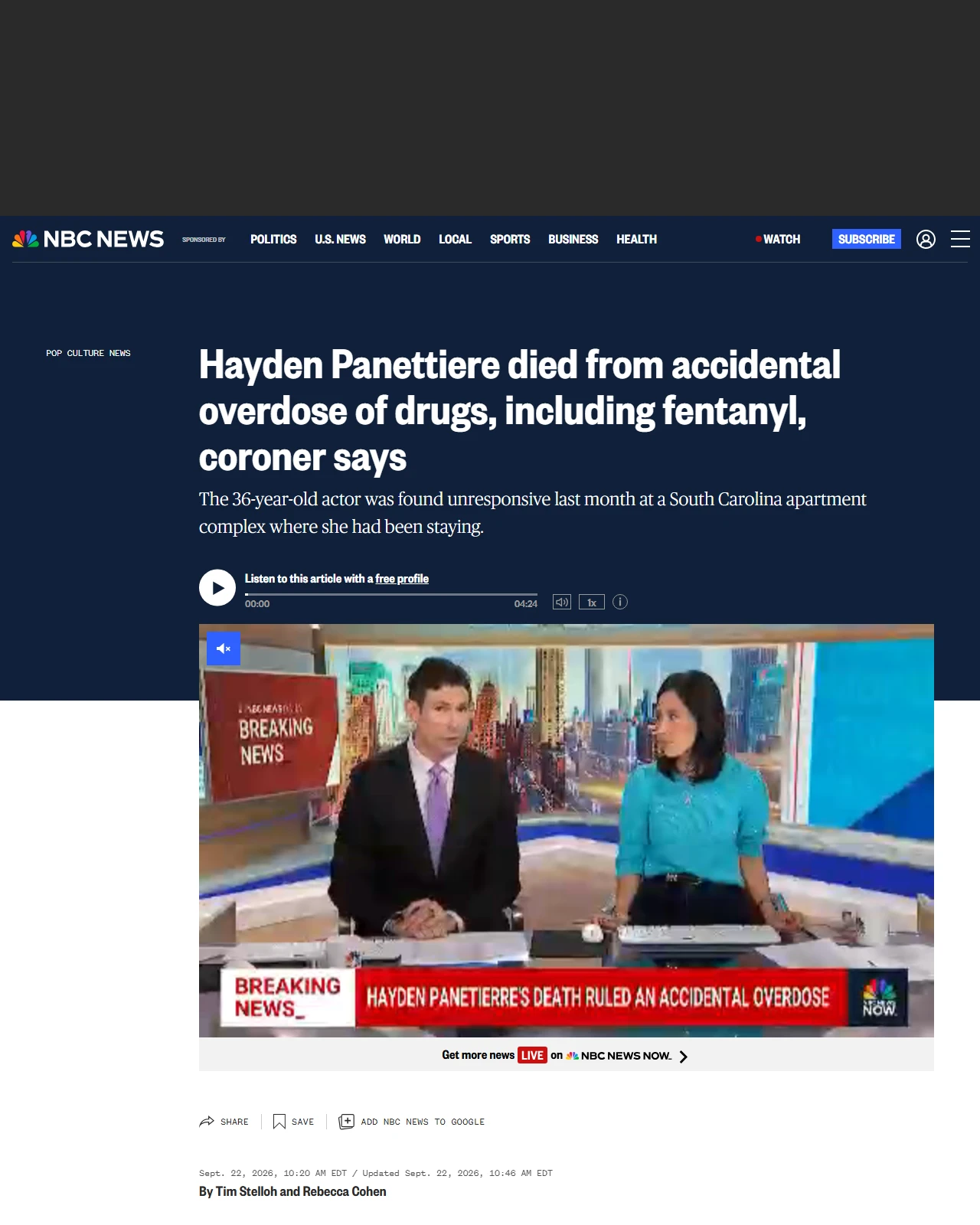
Task: Change playback speed 1x button
Action: tap(592, 603)
